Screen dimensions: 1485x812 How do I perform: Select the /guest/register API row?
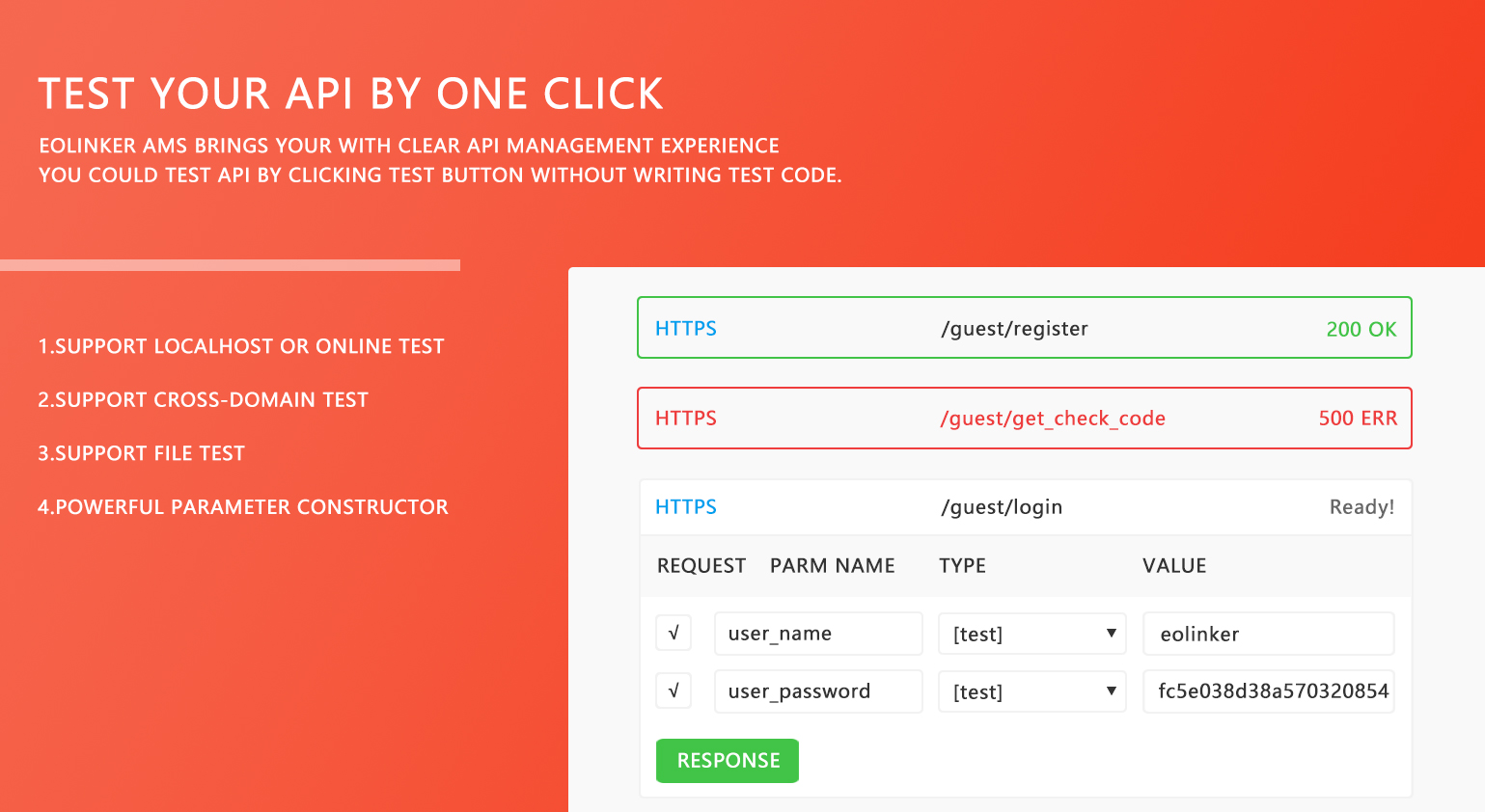pos(1024,328)
